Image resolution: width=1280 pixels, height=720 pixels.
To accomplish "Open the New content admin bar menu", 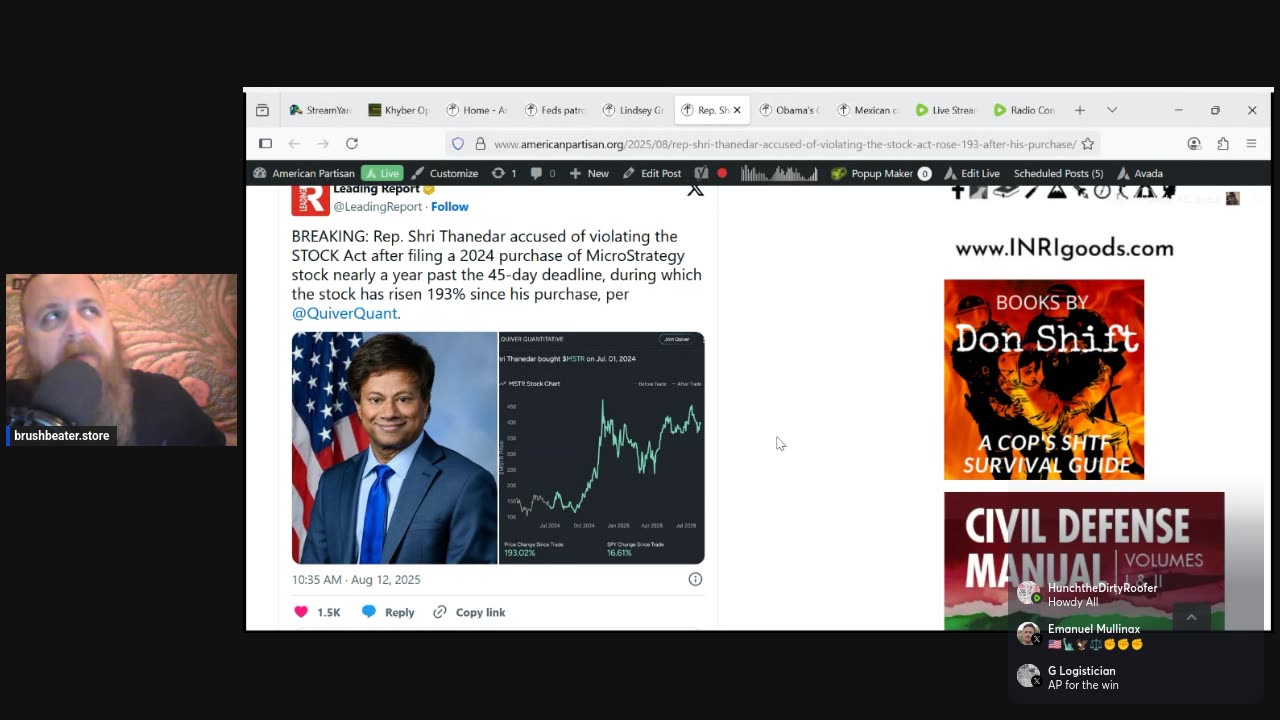I will (x=589, y=173).
